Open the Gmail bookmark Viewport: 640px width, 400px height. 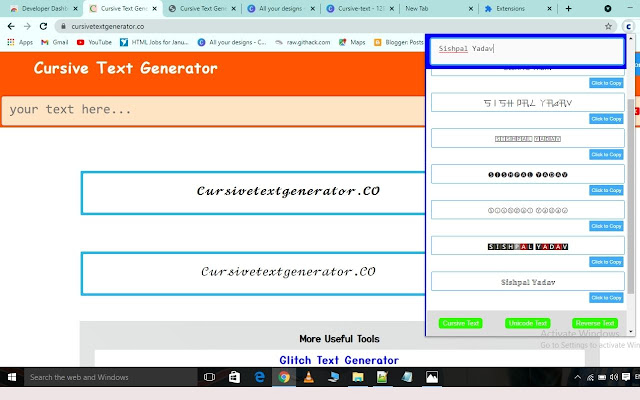click(55, 42)
